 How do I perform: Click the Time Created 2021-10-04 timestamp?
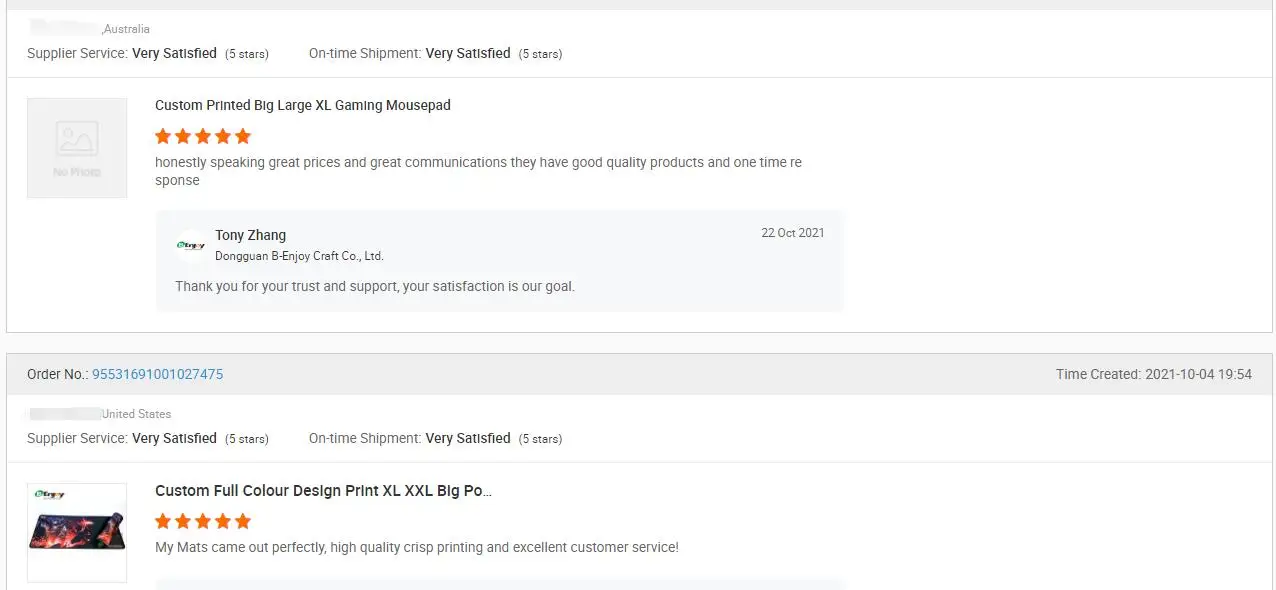1153,374
